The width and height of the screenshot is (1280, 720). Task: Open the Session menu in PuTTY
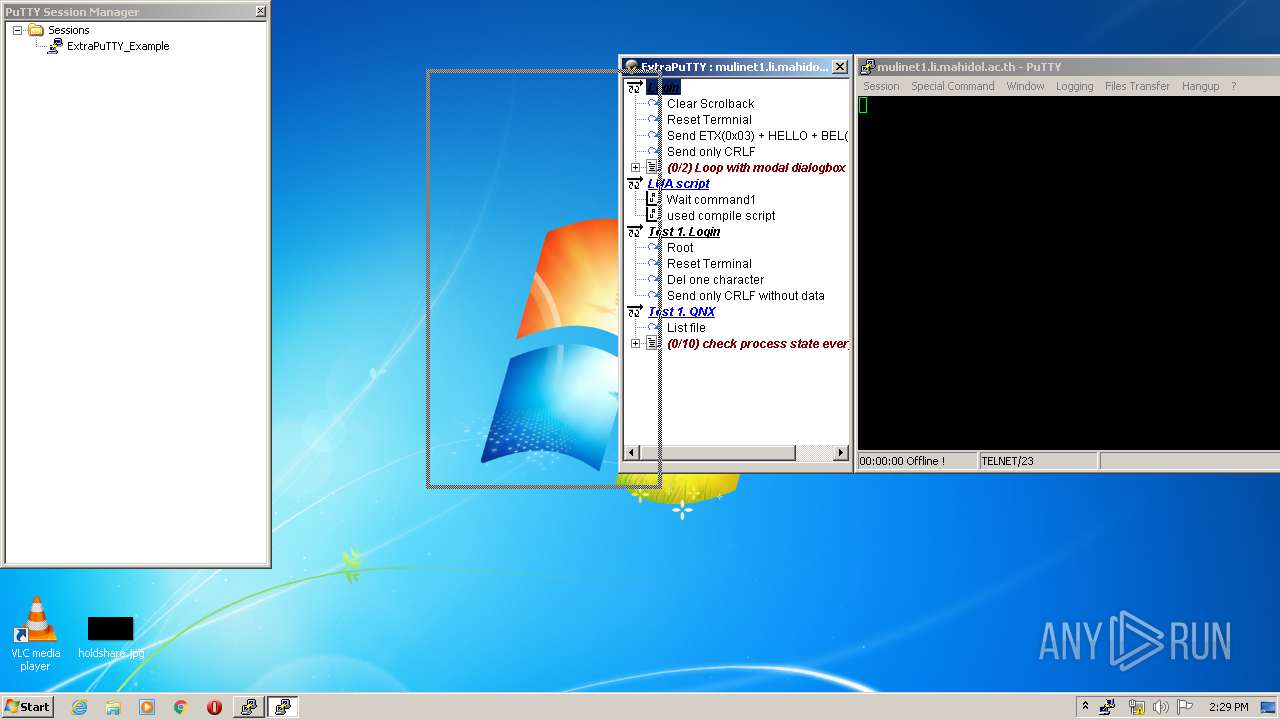881,86
